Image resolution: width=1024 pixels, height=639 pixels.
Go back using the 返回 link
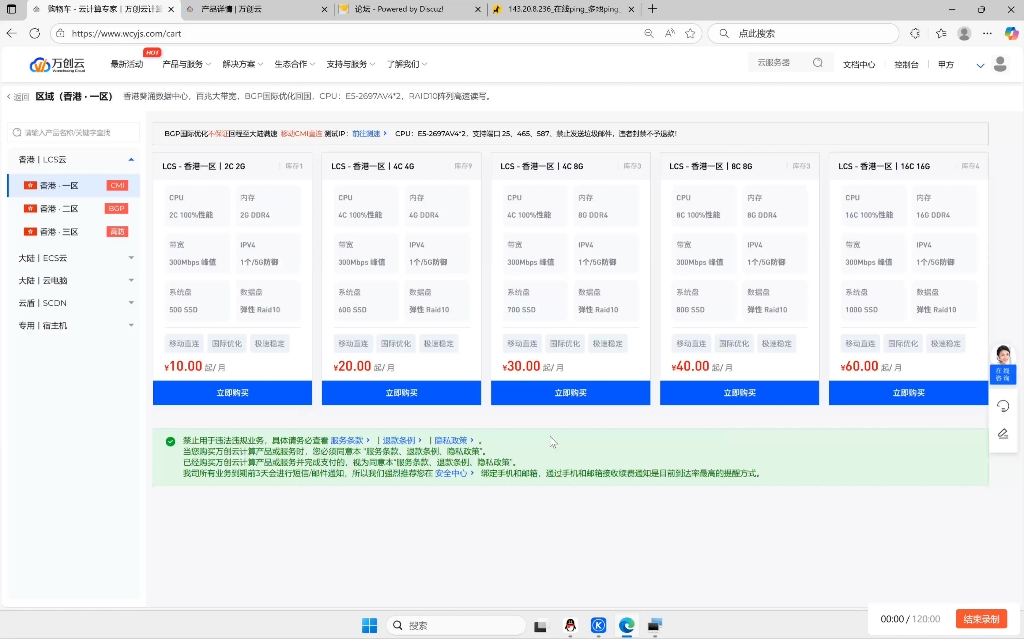pos(18,97)
